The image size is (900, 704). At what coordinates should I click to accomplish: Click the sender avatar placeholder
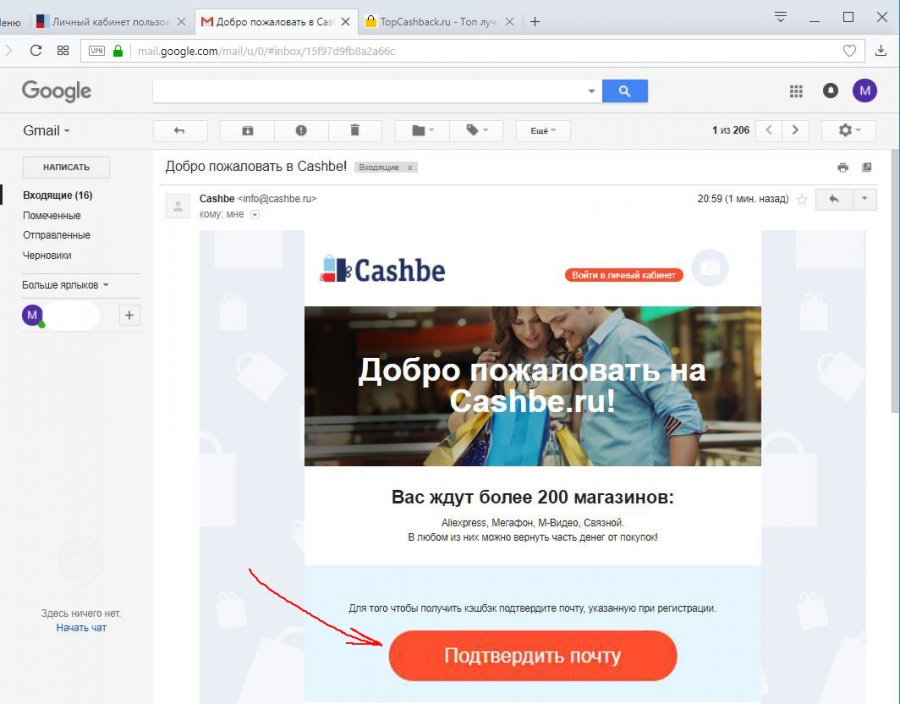point(178,207)
